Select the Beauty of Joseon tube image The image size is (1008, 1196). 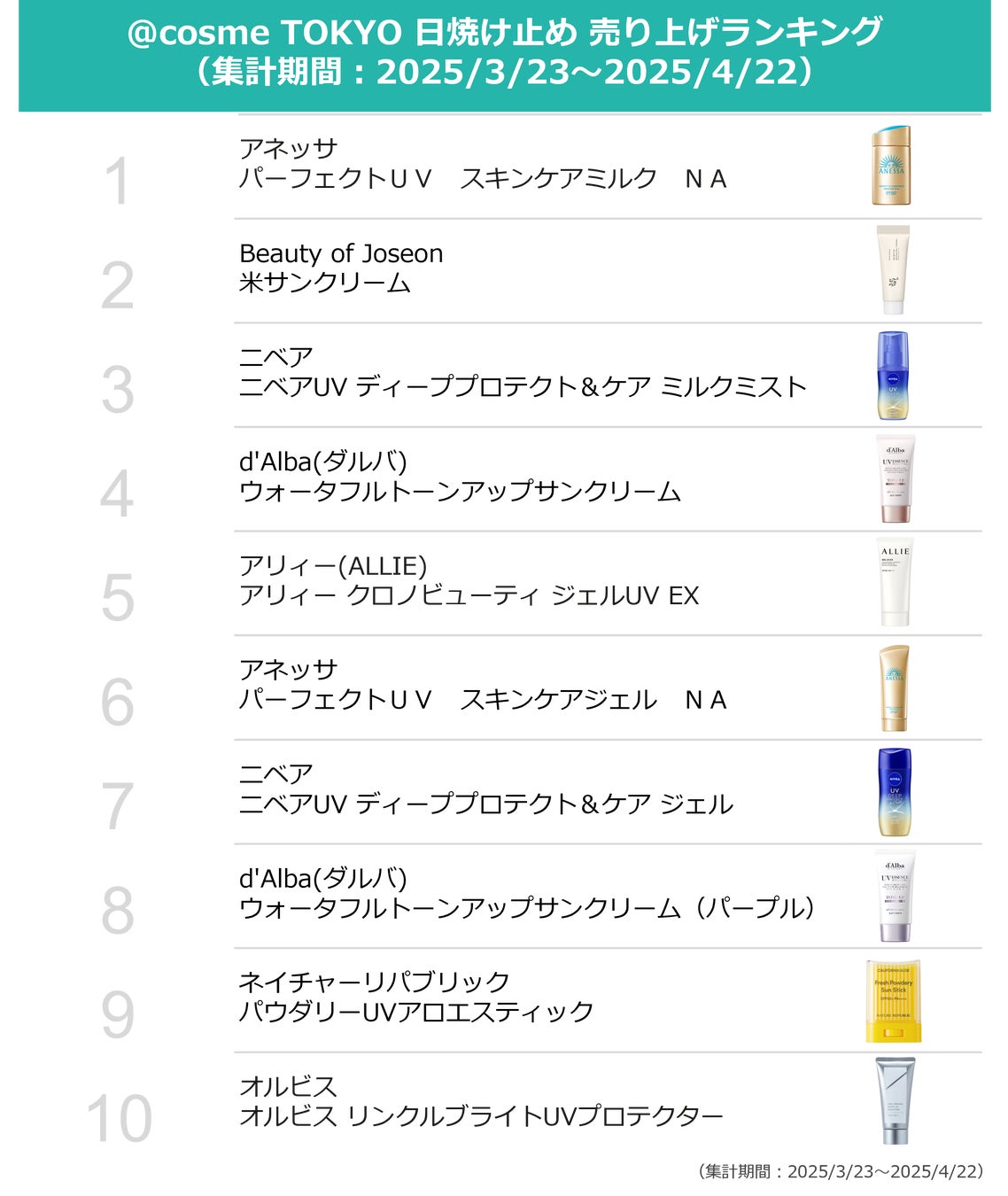[893, 269]
